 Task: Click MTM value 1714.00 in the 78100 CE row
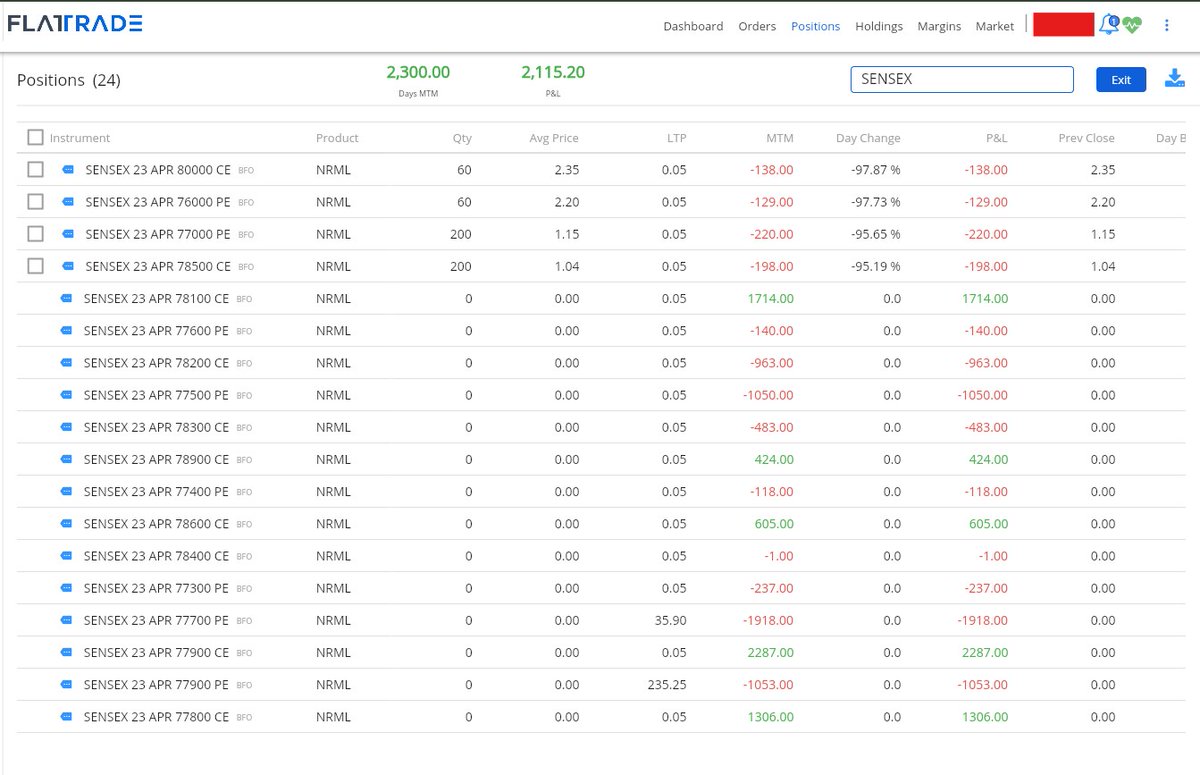[771, 298]
